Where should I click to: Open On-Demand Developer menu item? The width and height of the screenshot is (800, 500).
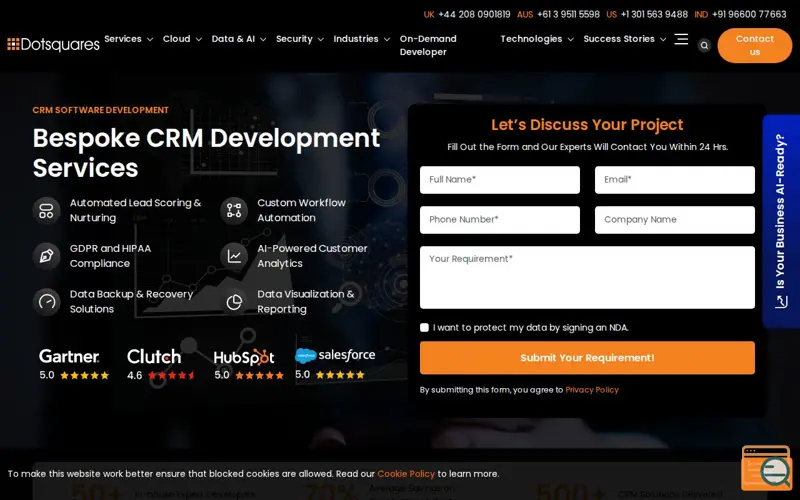428,45
